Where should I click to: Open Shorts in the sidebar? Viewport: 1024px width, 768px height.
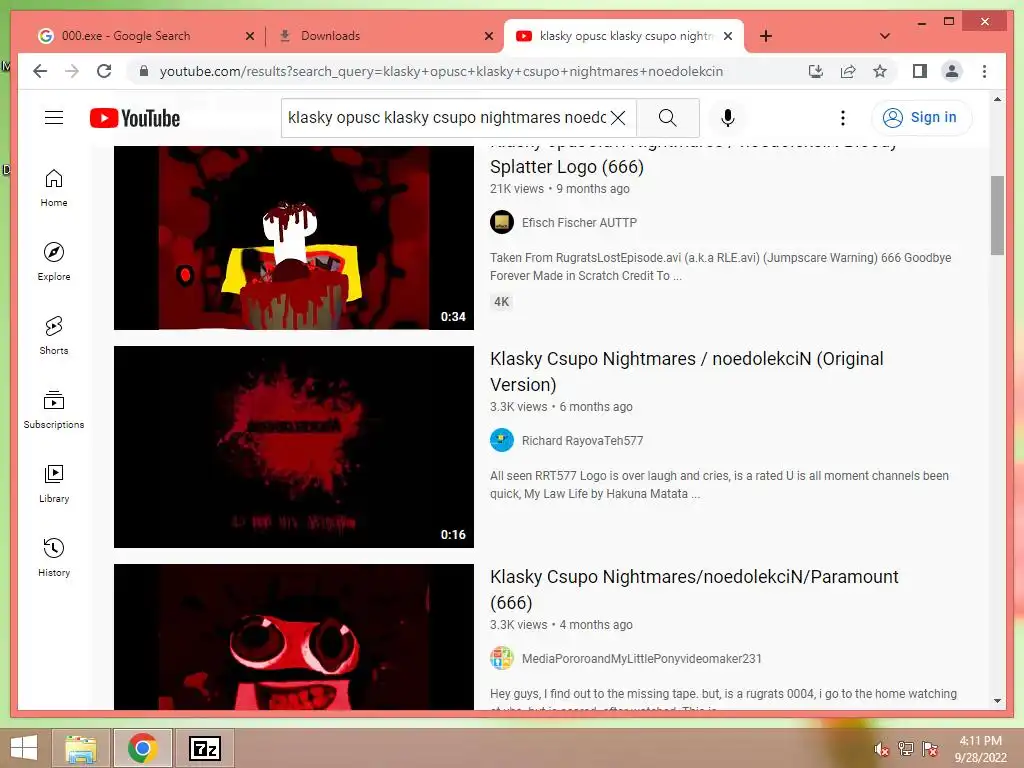54,336
